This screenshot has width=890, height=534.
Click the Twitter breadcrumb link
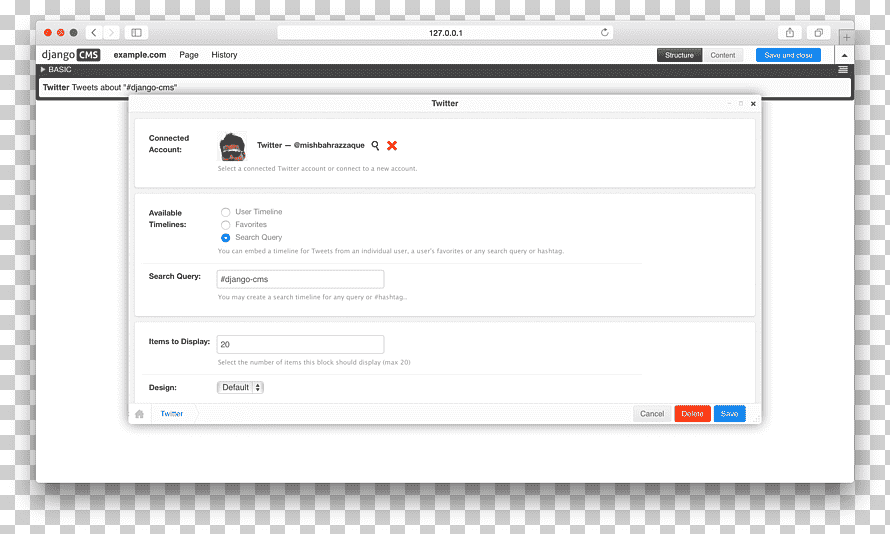(x=171, y=414)
